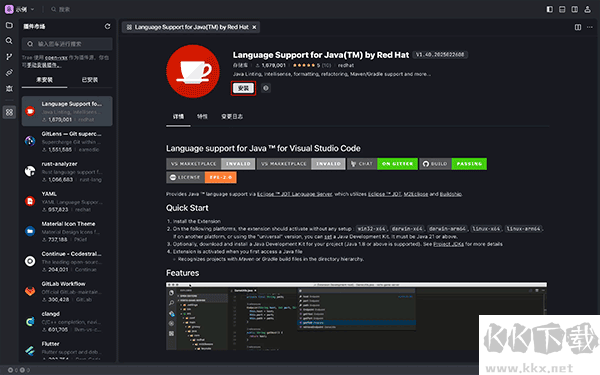Open the editor more actions ellipsis
Screen dimensions: 600x375
coord(590,27)
